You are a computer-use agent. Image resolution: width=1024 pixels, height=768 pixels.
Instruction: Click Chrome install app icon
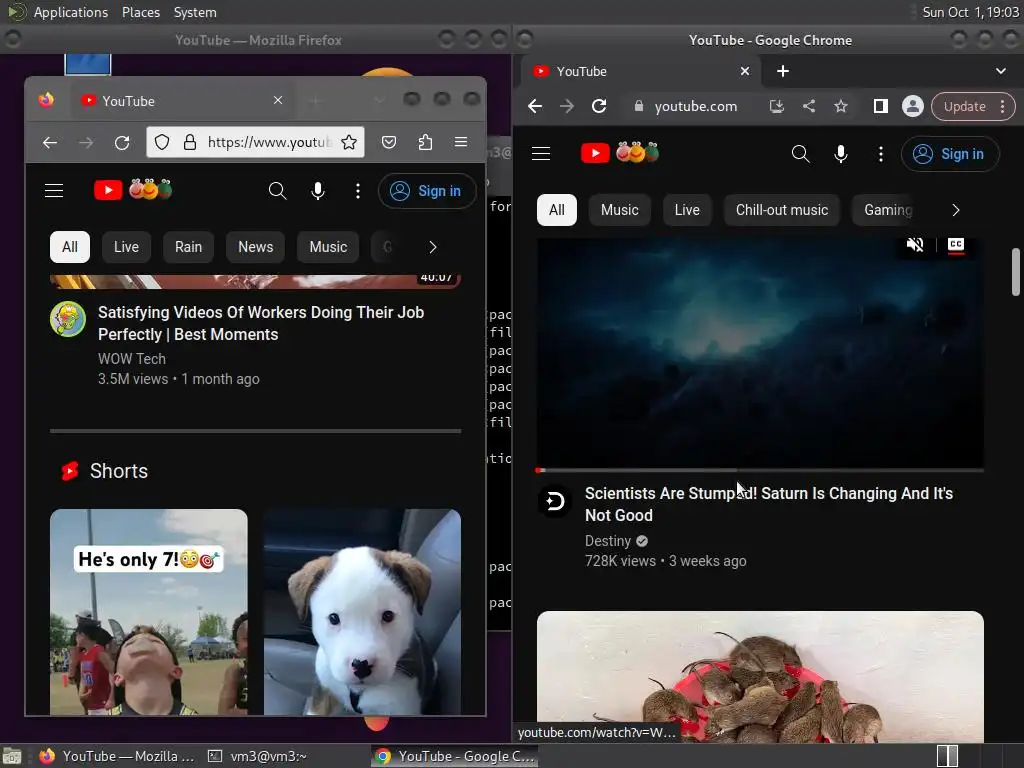(776, 106)
